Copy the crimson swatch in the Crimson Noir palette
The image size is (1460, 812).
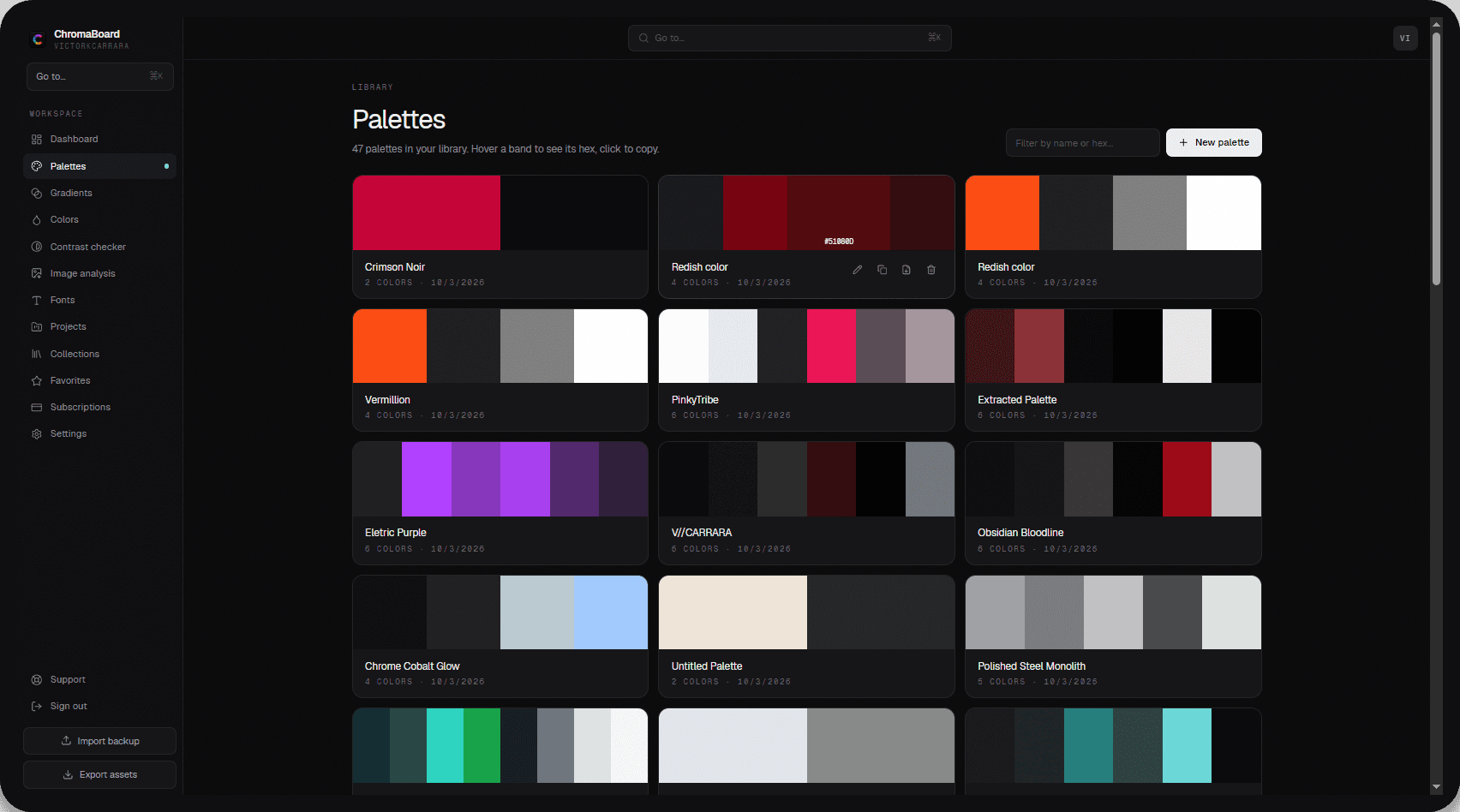pyautogui.click(x=427, y=212)
